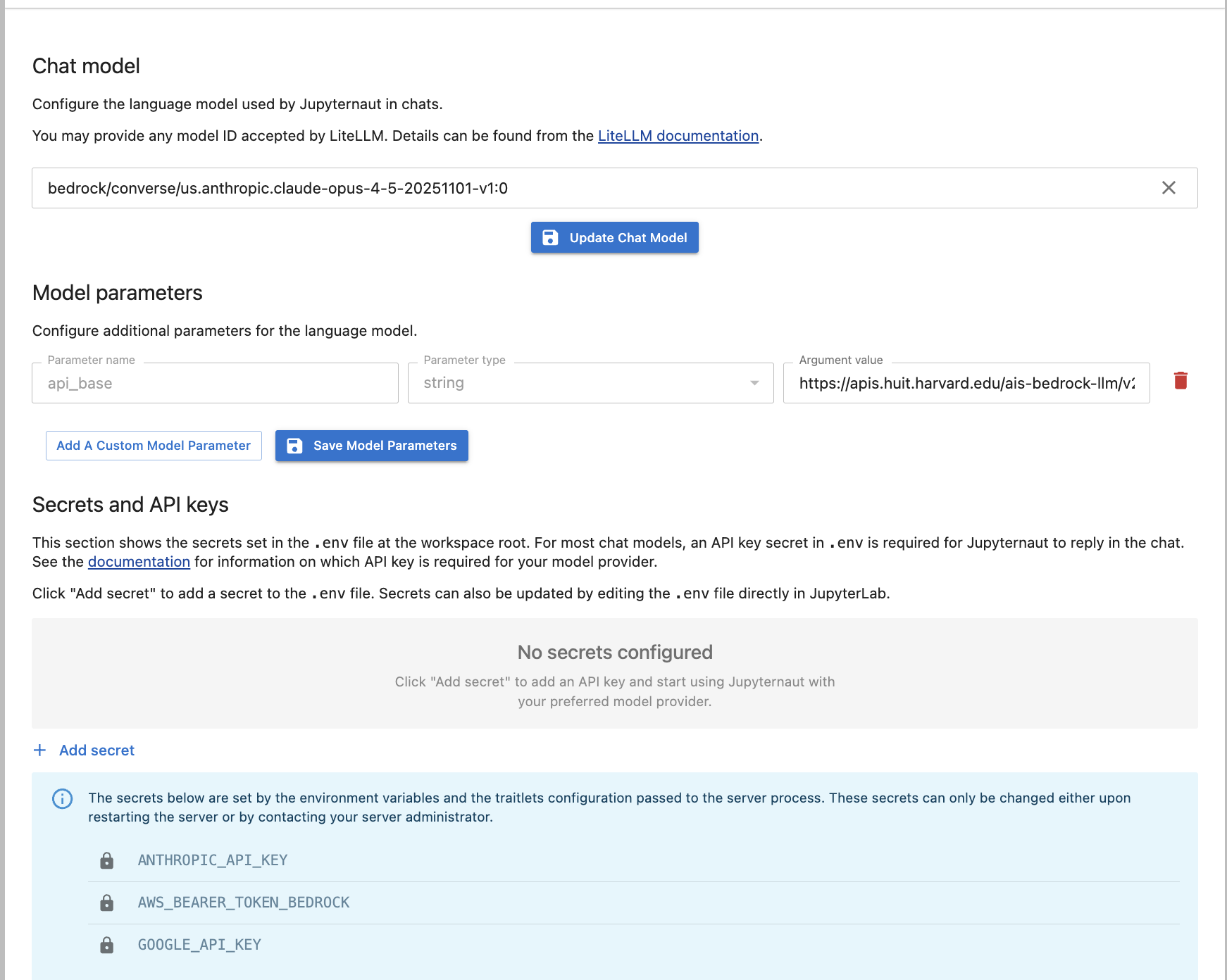Open the documentation link in Secrets section
Viewport: 1227px width, 980px height.
pyautogui.click(x=138, y=561)
